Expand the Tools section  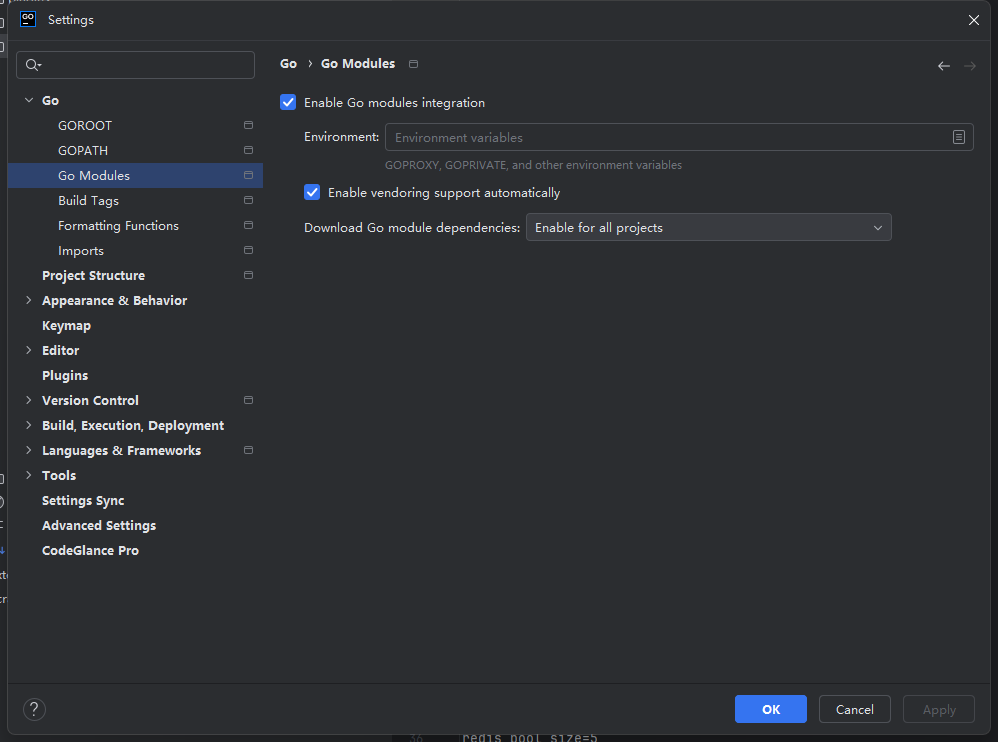coord(29,475)
